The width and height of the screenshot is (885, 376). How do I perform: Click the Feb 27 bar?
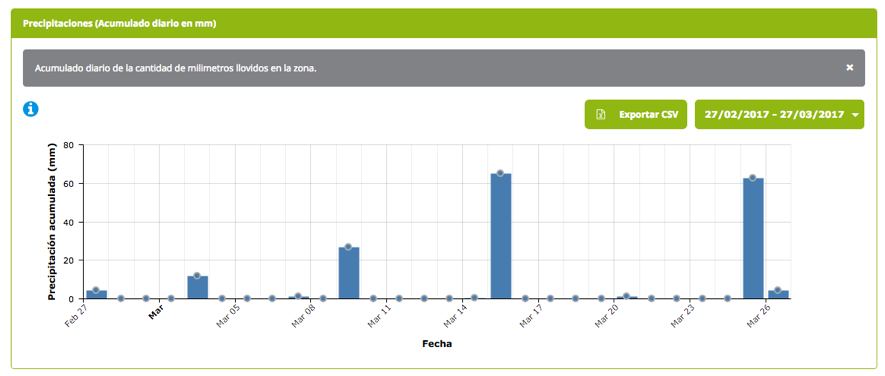(x=97, y=295)
